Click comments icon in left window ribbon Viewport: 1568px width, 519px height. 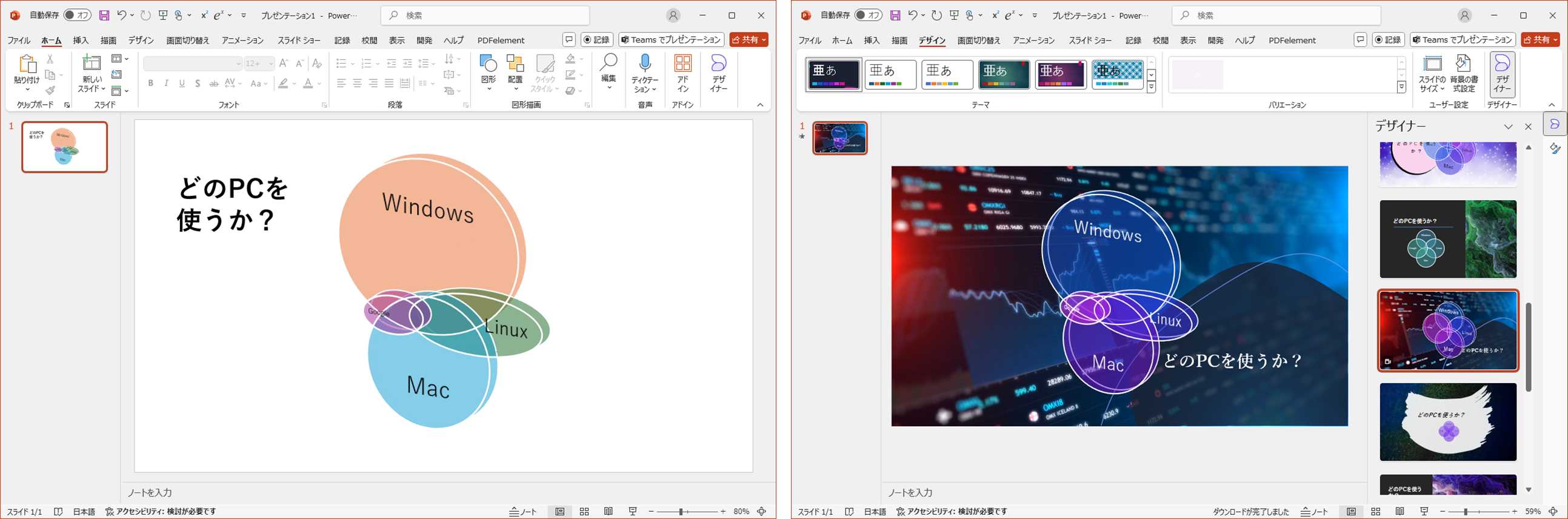[x=569, y=39]
